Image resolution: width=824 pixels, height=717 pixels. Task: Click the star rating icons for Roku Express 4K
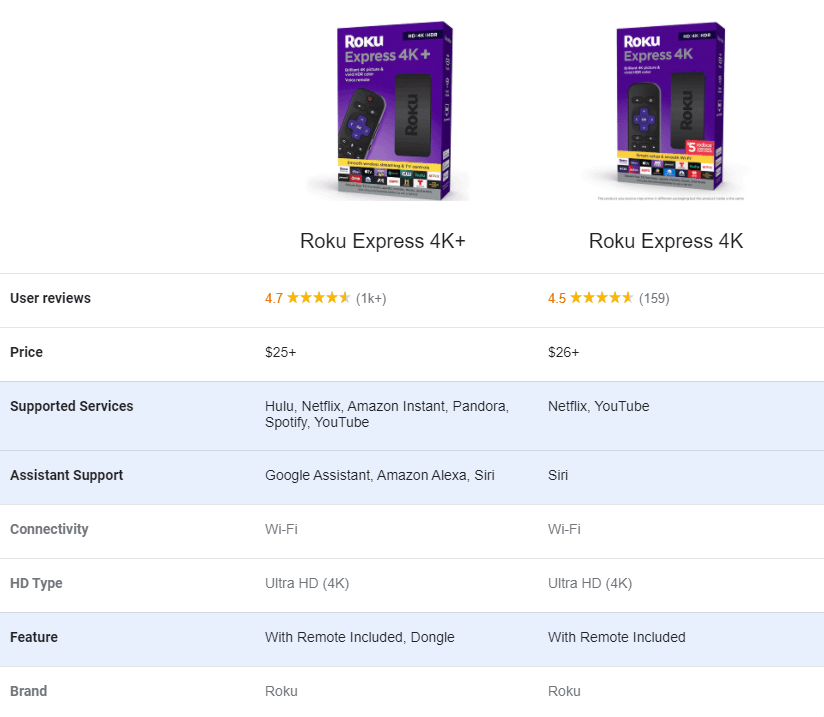point(601,298)
